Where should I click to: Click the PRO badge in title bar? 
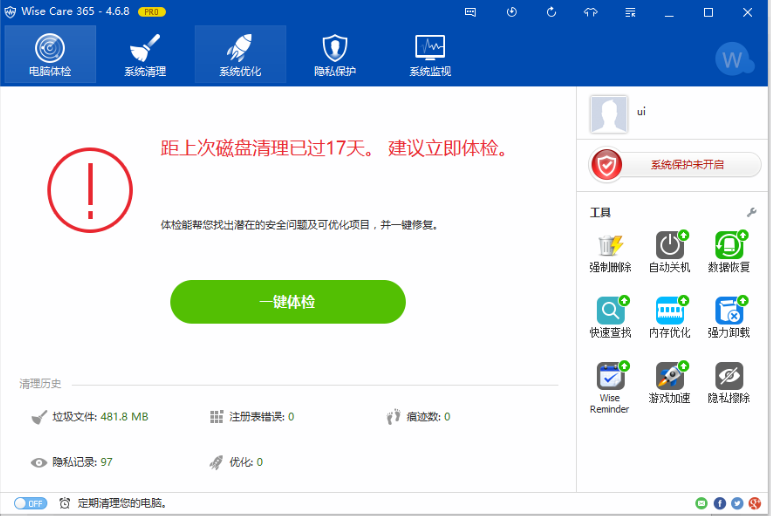click(x=151, y=12)
